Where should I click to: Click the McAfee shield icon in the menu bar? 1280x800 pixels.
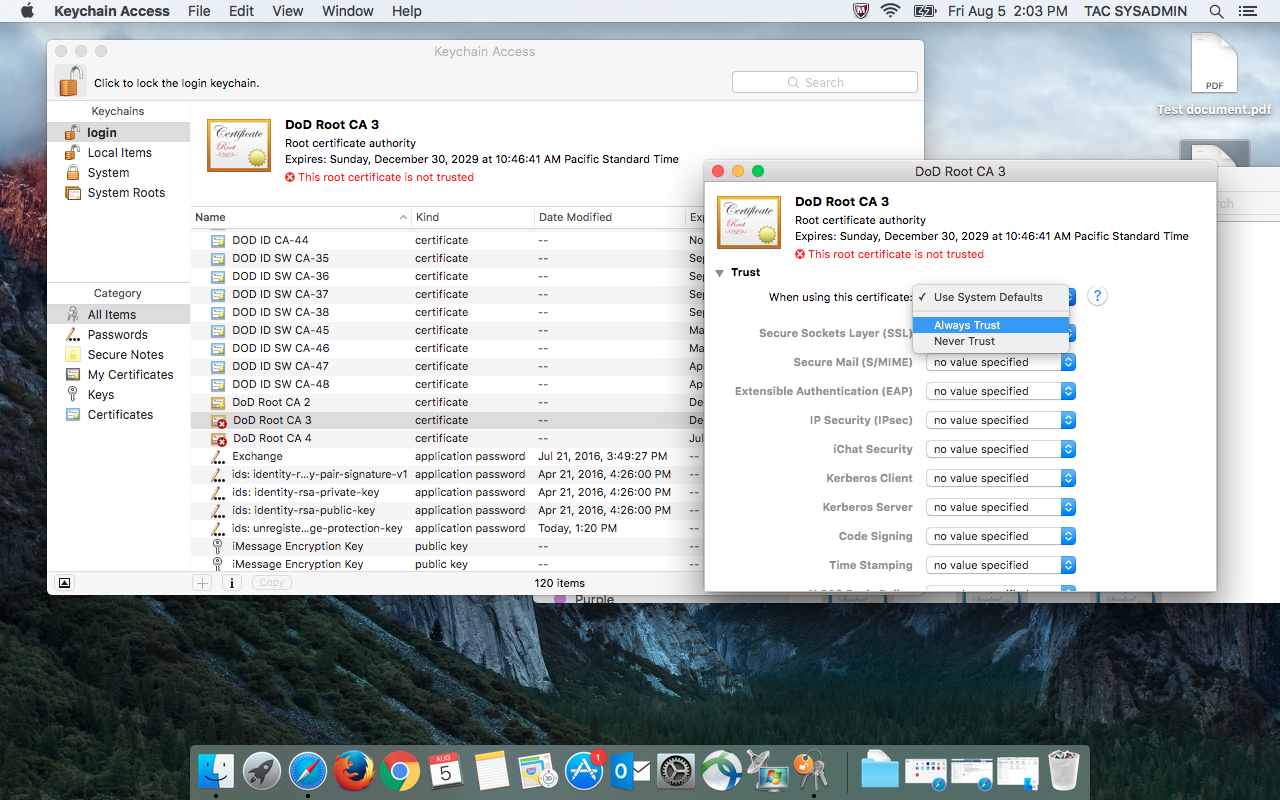coord(859,11)
